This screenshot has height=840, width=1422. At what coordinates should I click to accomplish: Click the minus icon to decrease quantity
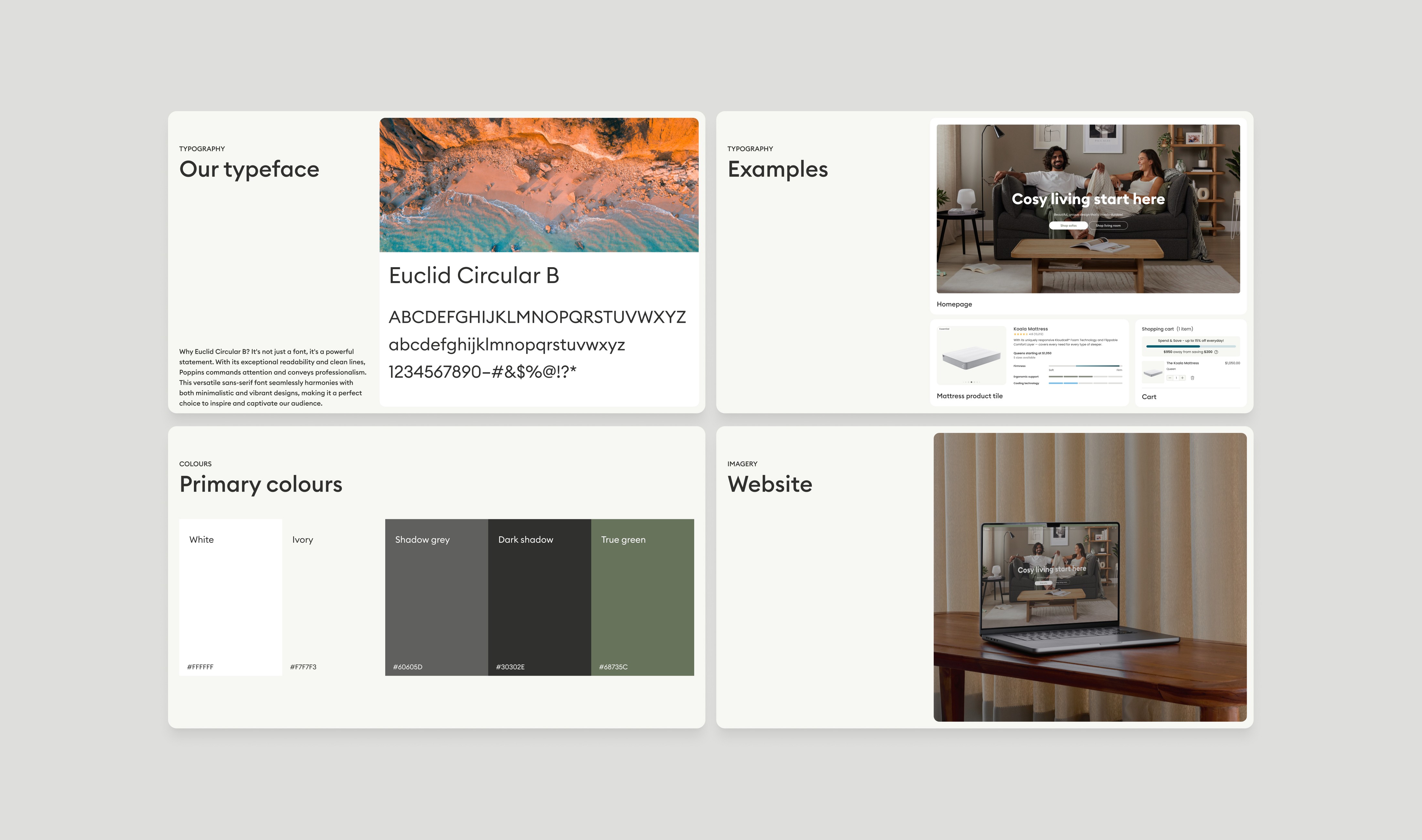coord(1170,378)
